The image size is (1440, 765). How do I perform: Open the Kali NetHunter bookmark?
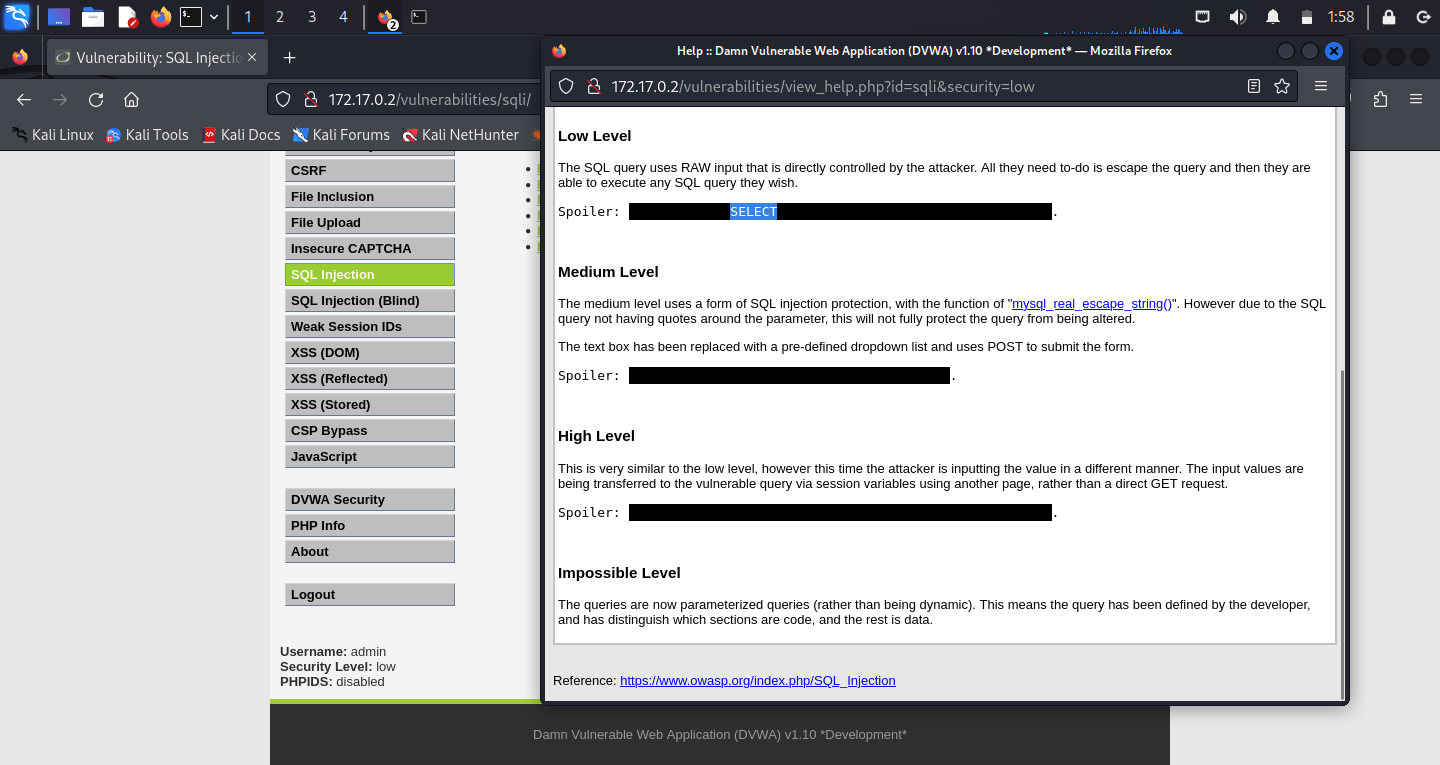pyautogui.click(x=460, y=135)
